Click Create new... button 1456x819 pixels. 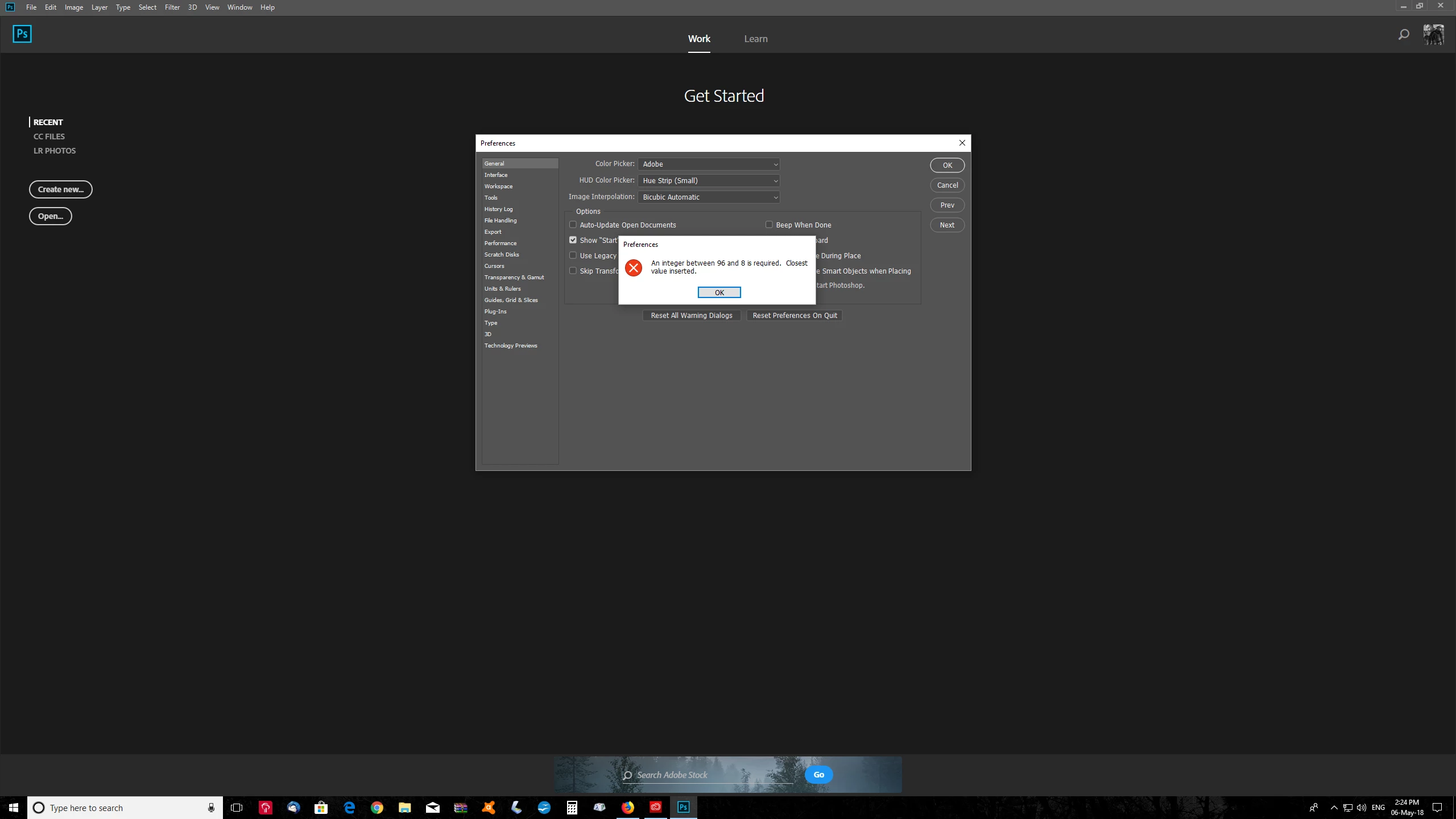tap(61, 189)
